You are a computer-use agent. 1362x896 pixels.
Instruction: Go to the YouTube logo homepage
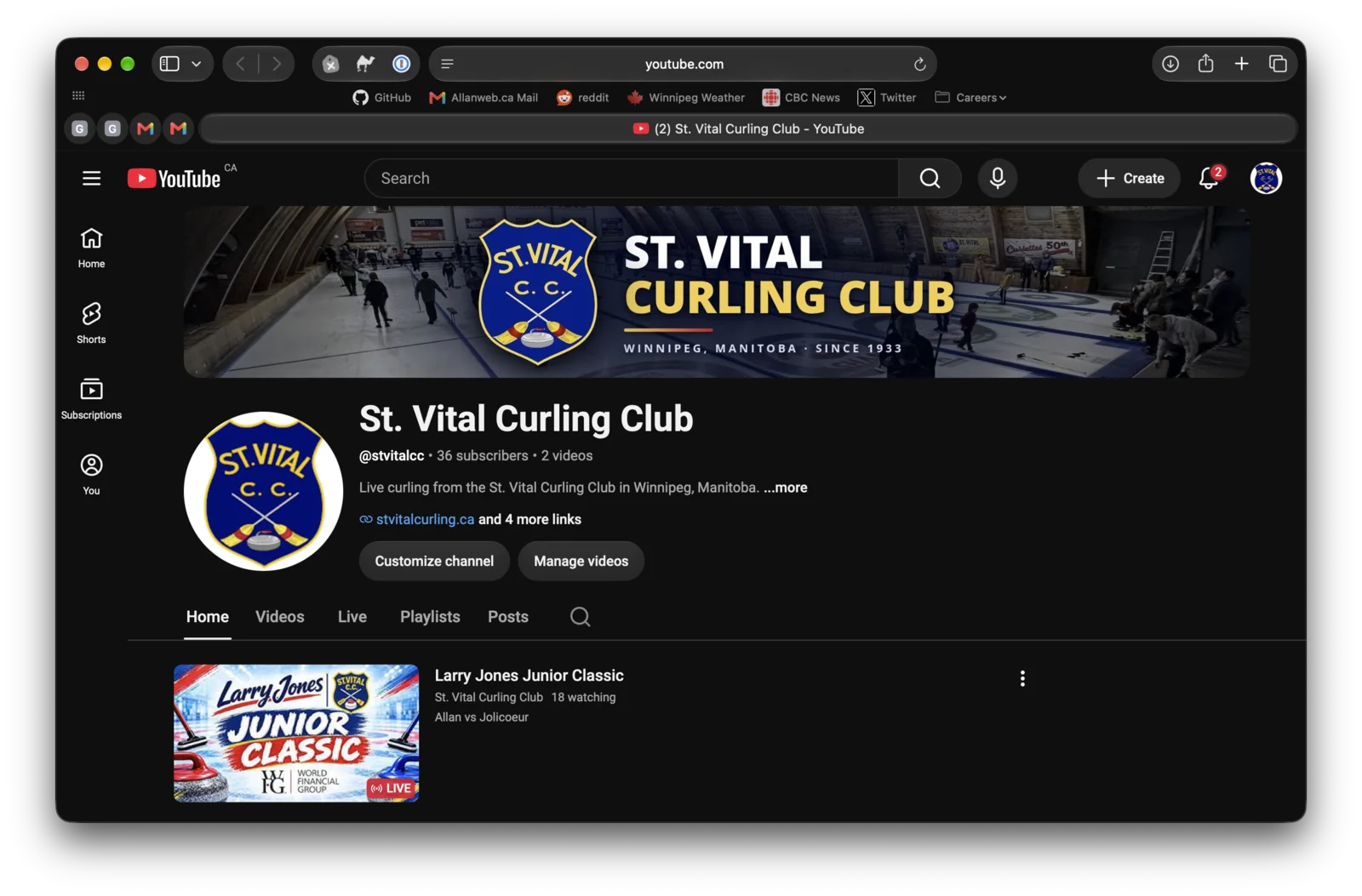tap(175, 178)
